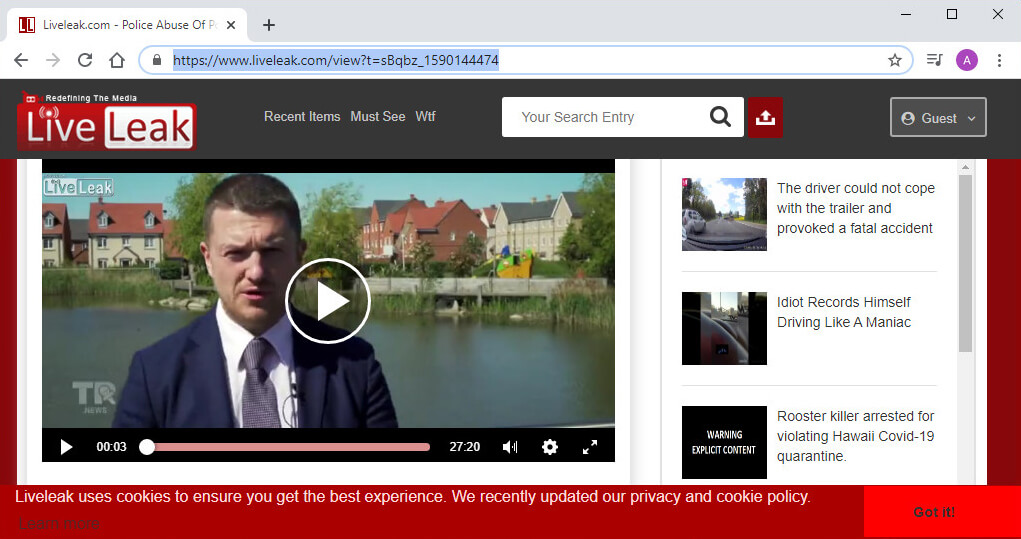Viewport: 1021px width, 539px height.
Task: Expand the Guest account dropdown
Action: (x=938, y=117)
